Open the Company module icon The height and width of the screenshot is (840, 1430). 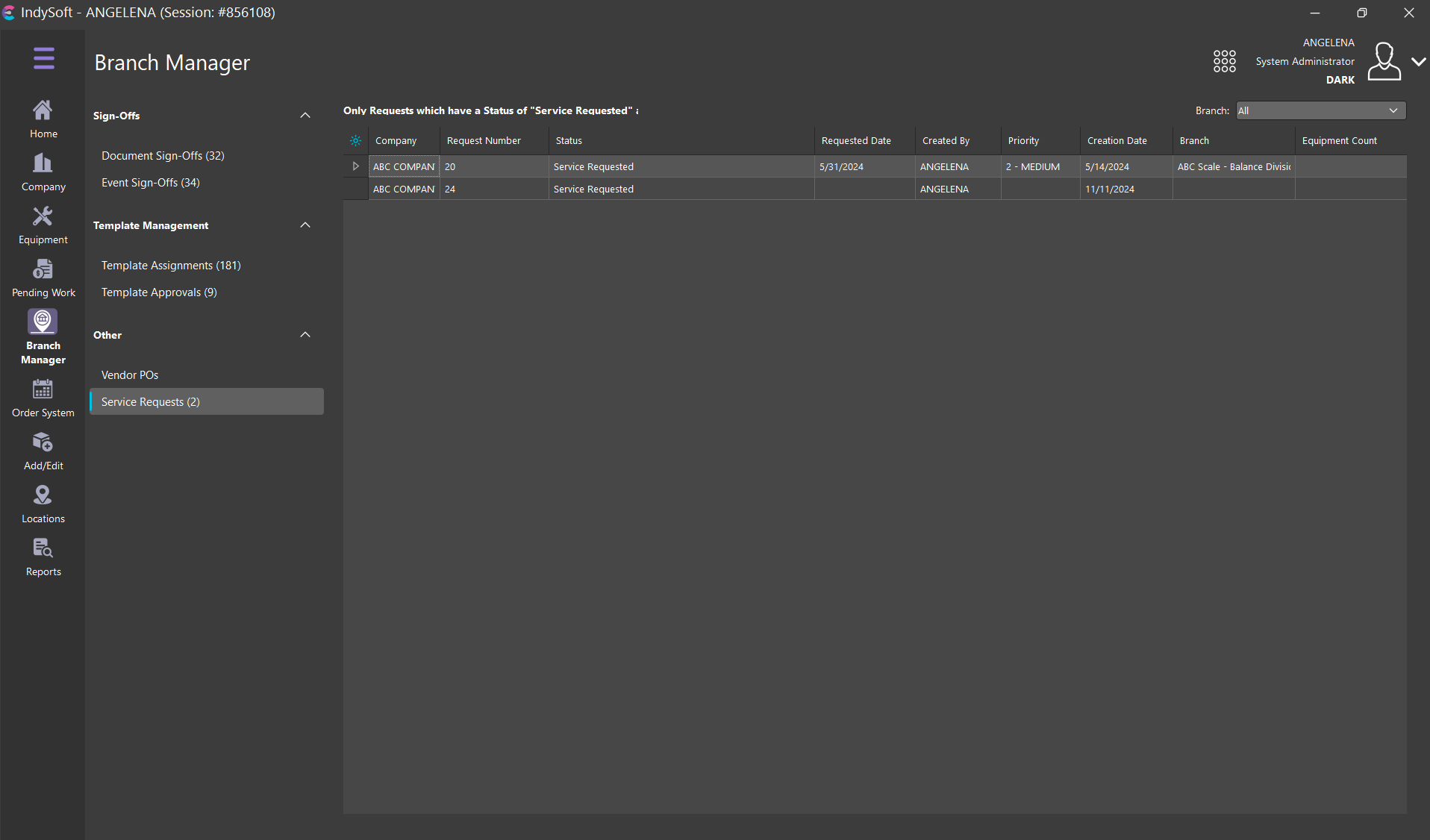[43, 172]
